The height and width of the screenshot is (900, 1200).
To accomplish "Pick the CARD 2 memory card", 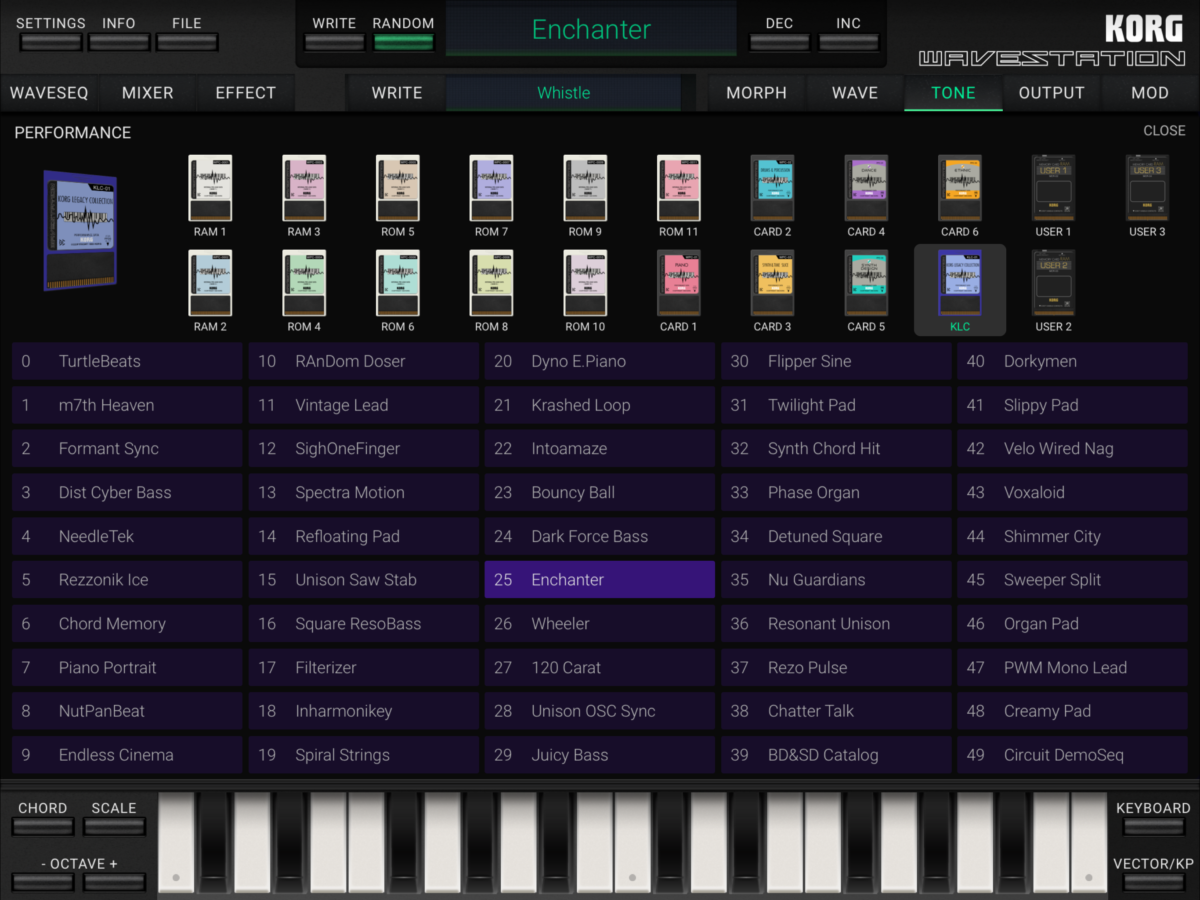I will pos(772,190).
